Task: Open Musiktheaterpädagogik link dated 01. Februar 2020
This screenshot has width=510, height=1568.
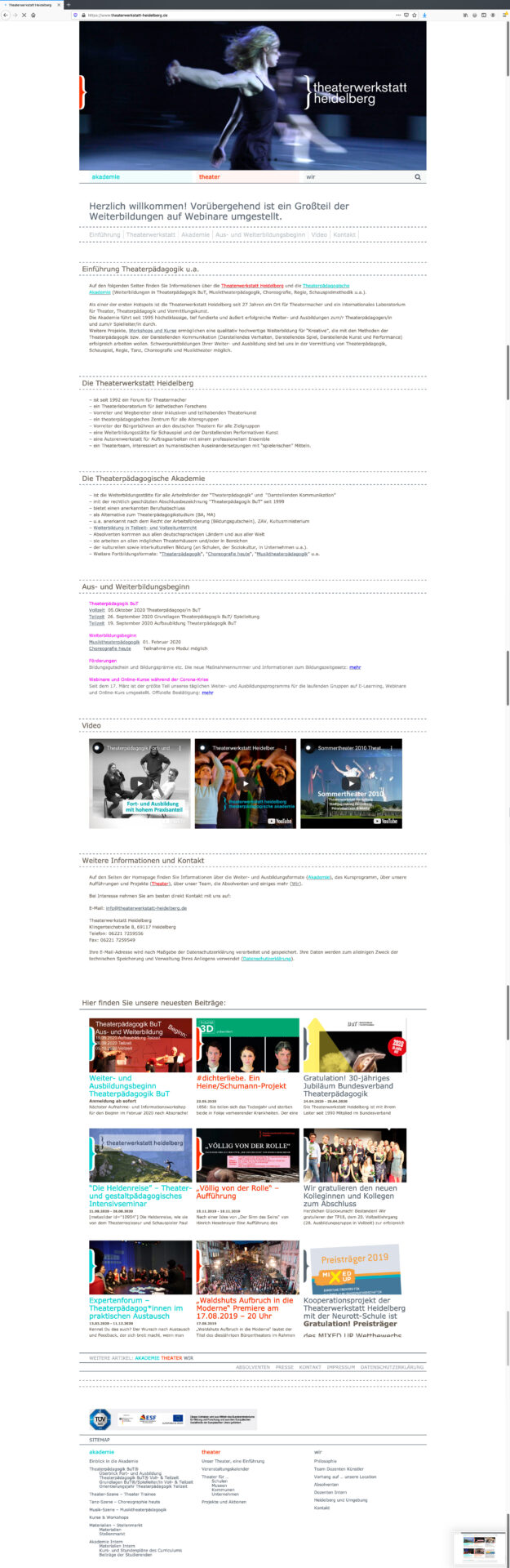Action: [114, 642]
